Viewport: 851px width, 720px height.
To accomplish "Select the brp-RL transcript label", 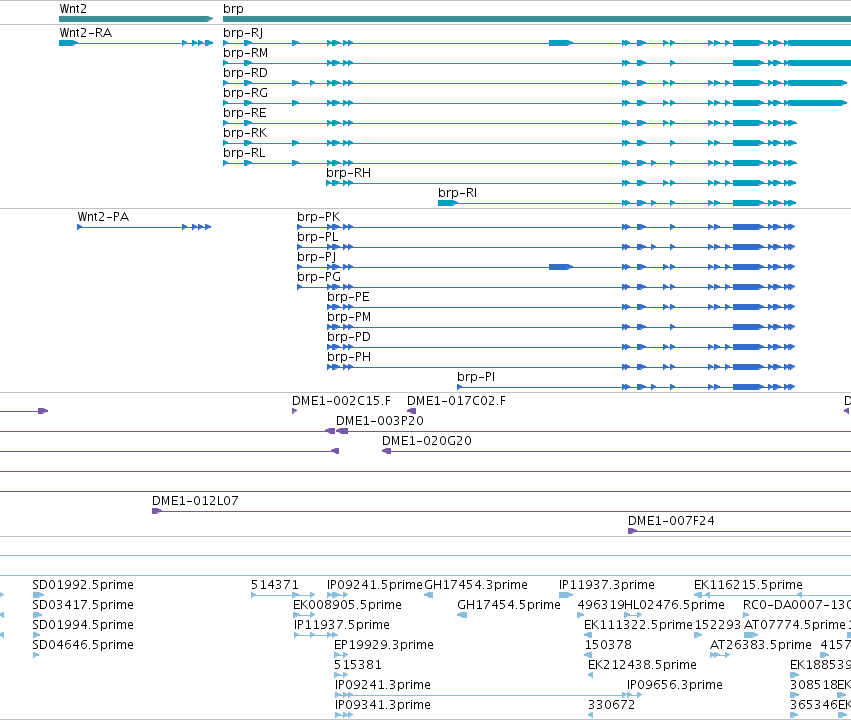I will coord(244,153).
